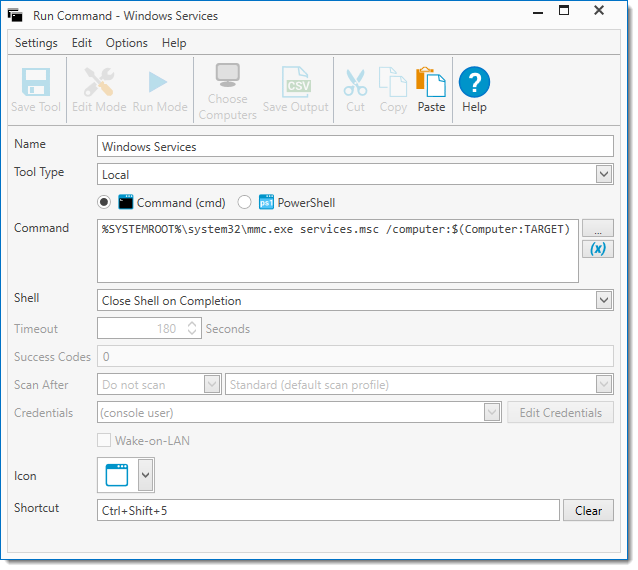
Task: Open the Help menu
Action: point(174,43)
